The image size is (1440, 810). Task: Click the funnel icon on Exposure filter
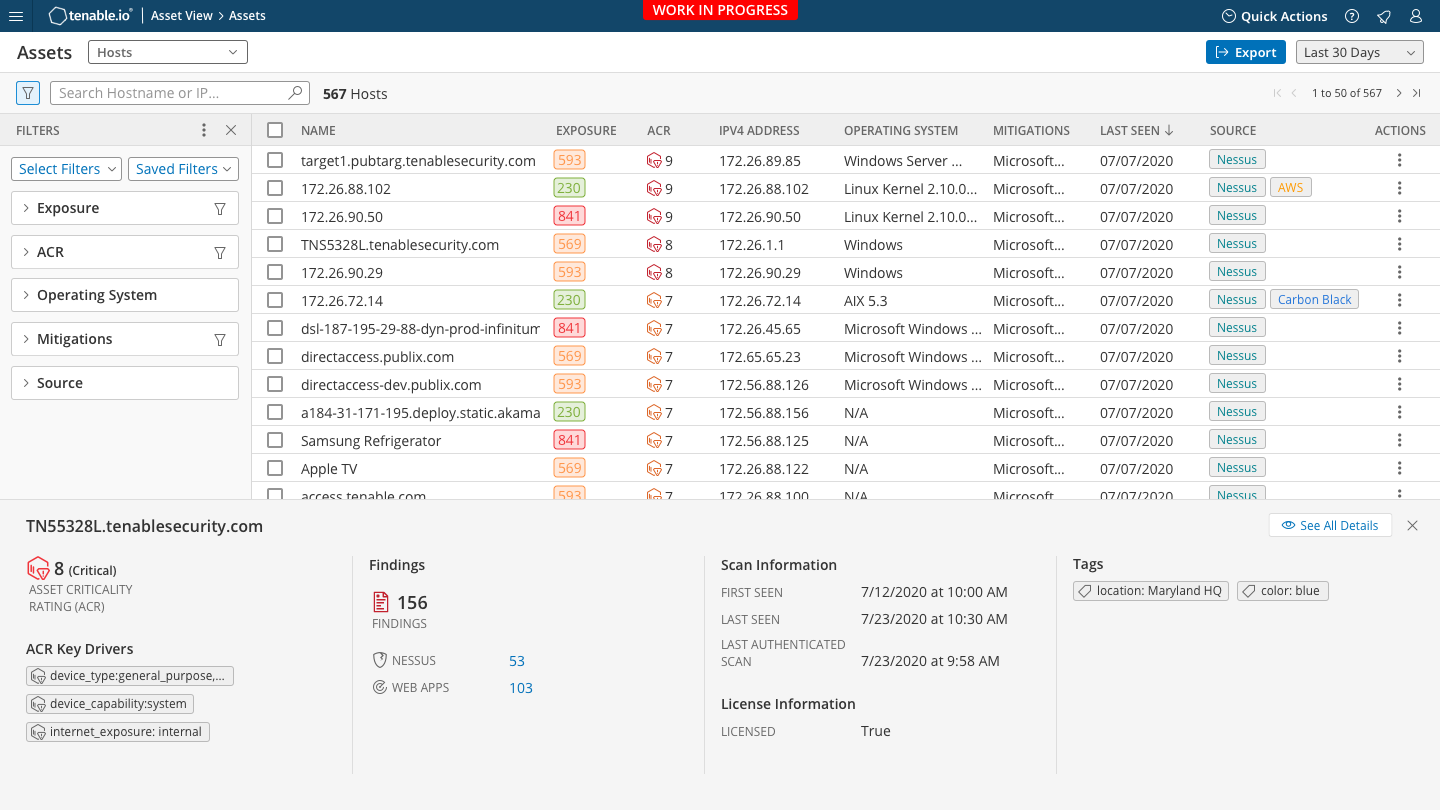(x=220, y=208)
